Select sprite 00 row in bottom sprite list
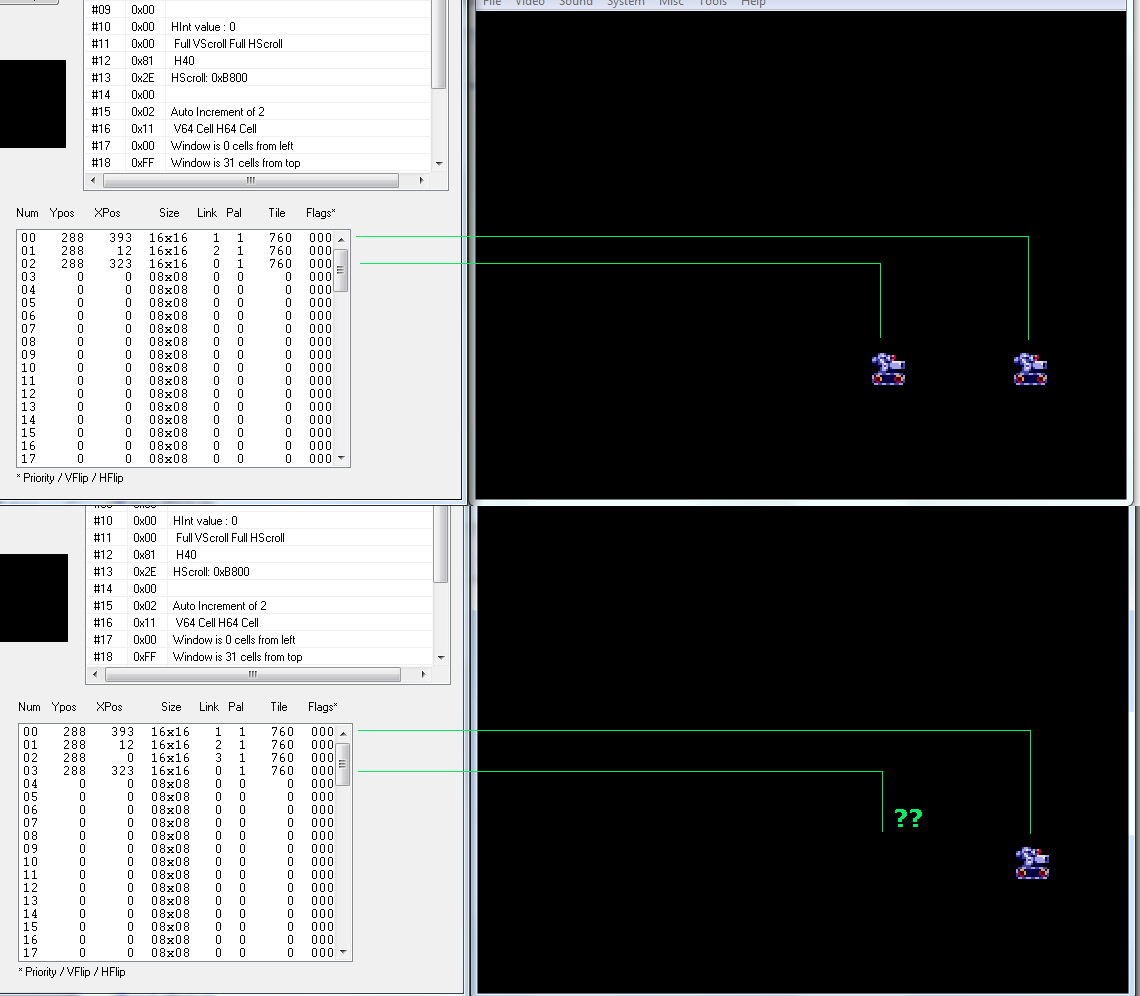 point(178,732)
